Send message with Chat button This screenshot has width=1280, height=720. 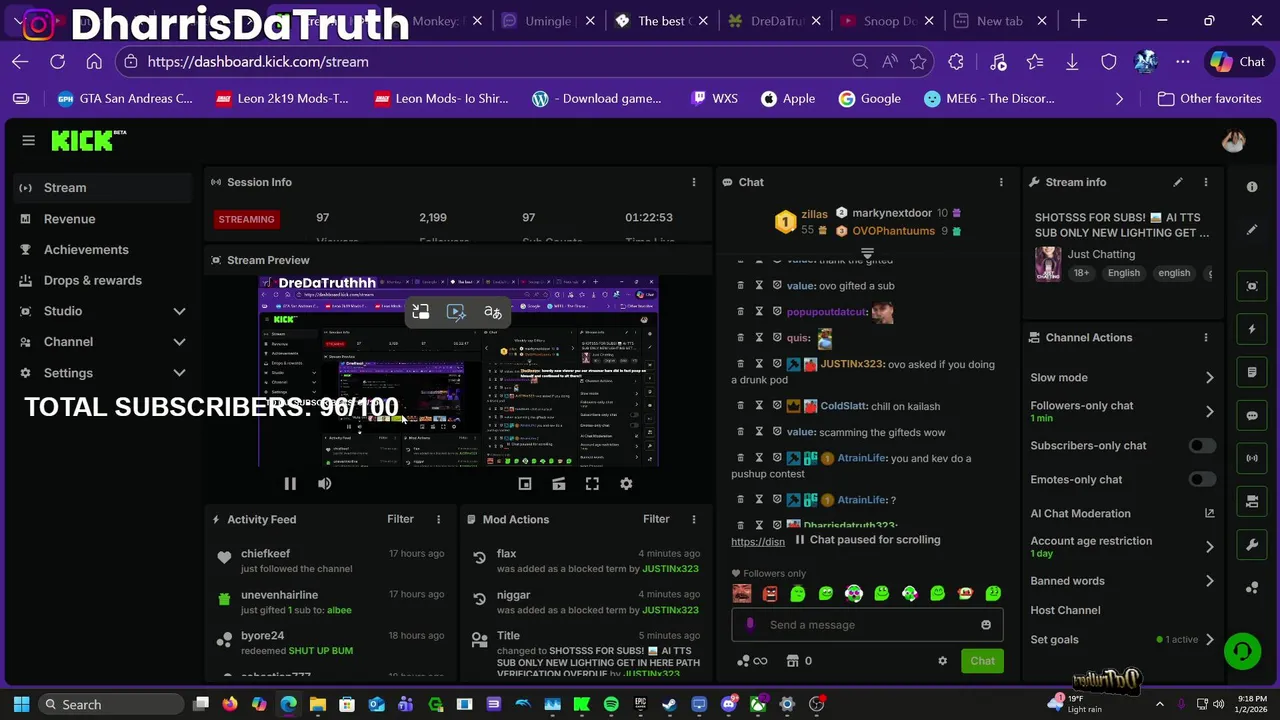982,661
